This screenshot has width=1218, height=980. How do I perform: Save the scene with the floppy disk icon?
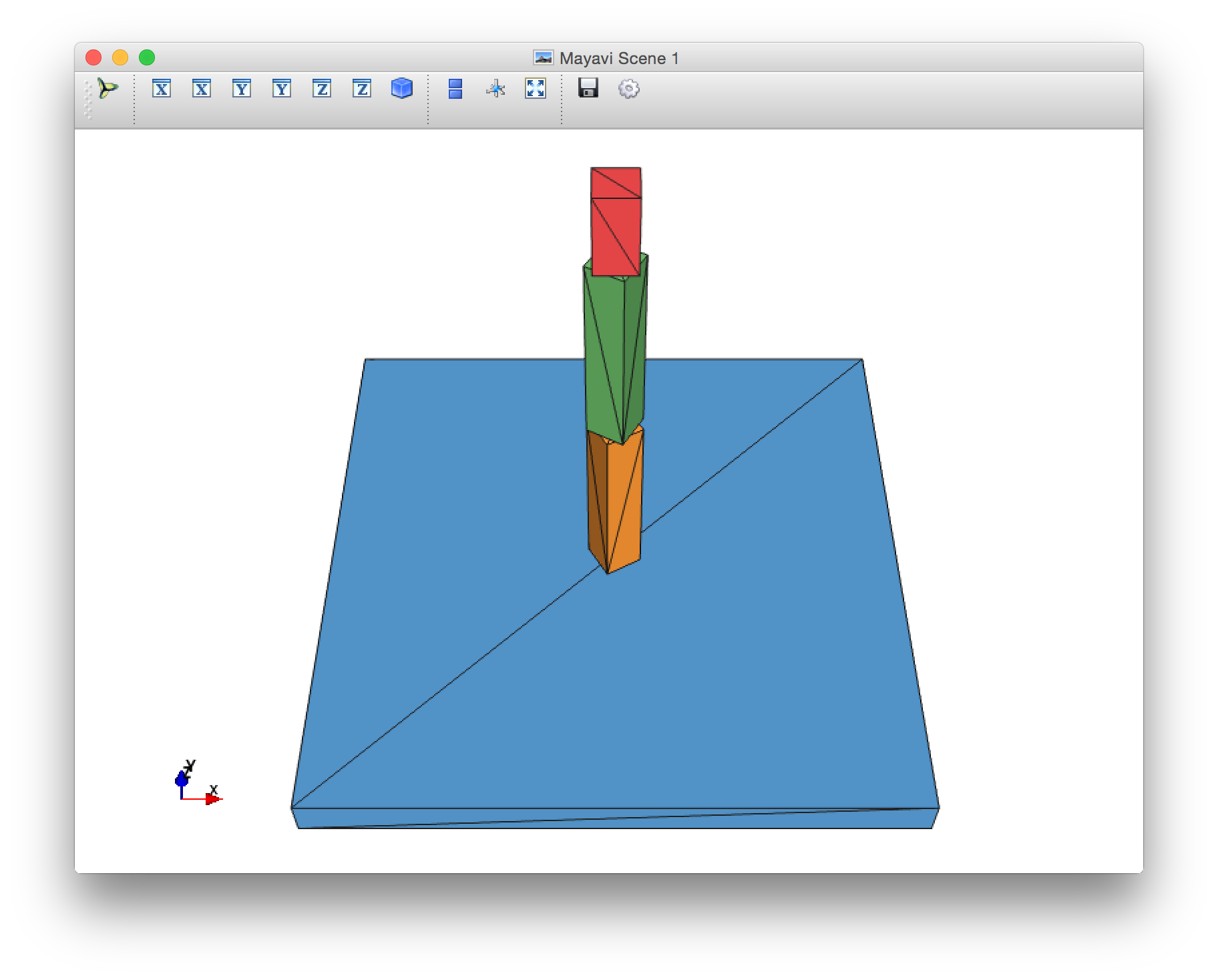click(588, 88)
